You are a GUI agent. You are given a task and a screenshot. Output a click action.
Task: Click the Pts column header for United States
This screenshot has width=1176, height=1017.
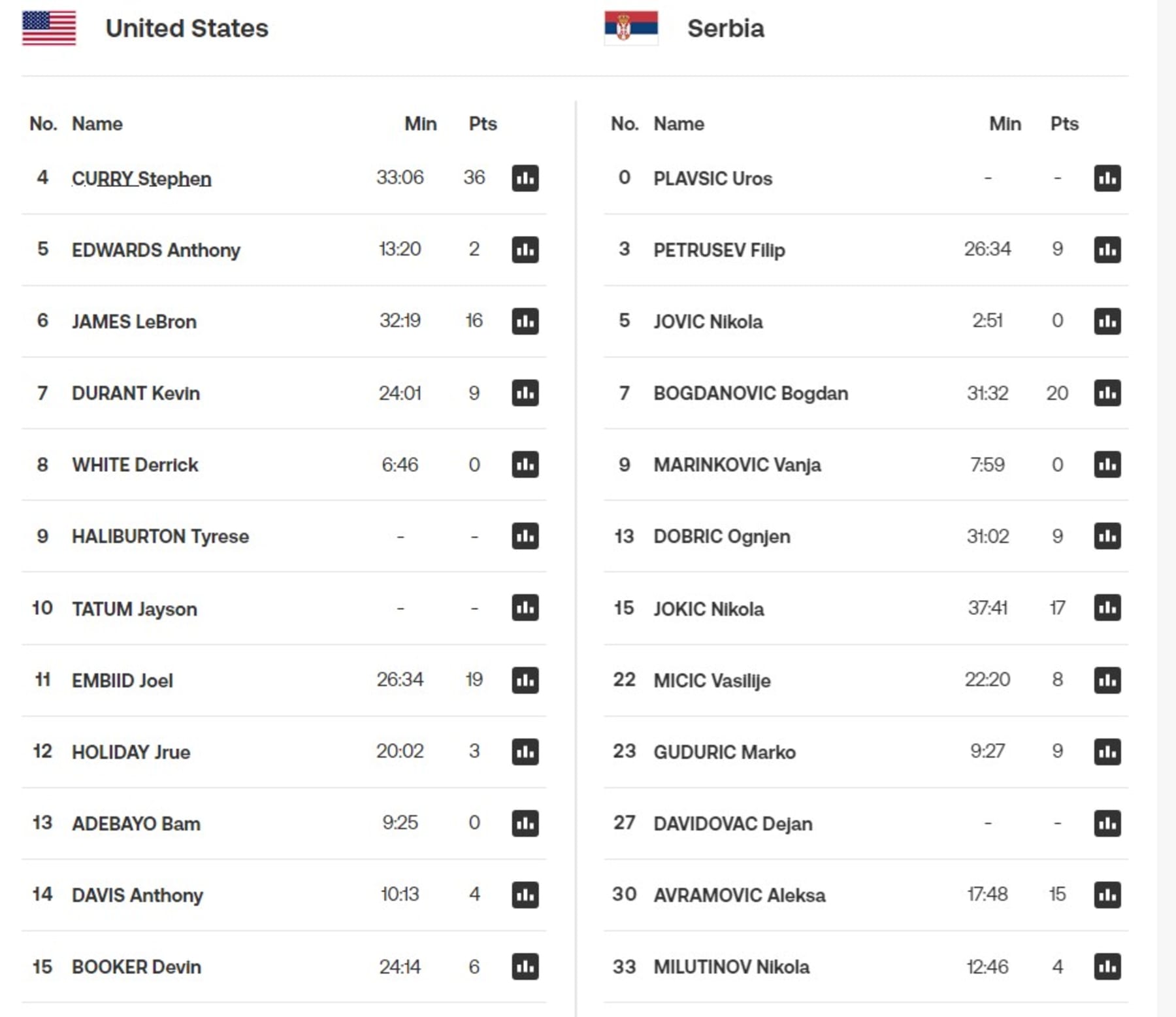point(483,124)
